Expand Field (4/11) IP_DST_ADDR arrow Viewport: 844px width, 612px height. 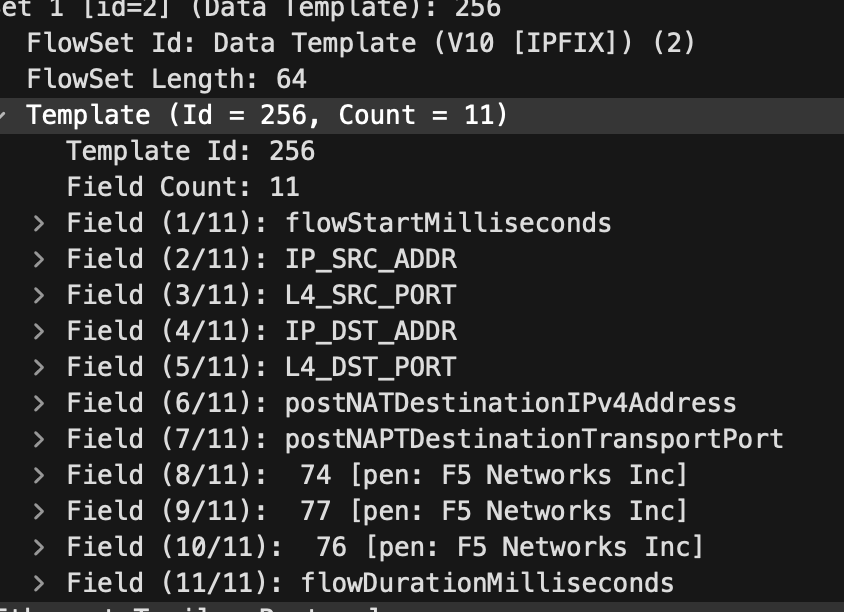coord(39,331)
